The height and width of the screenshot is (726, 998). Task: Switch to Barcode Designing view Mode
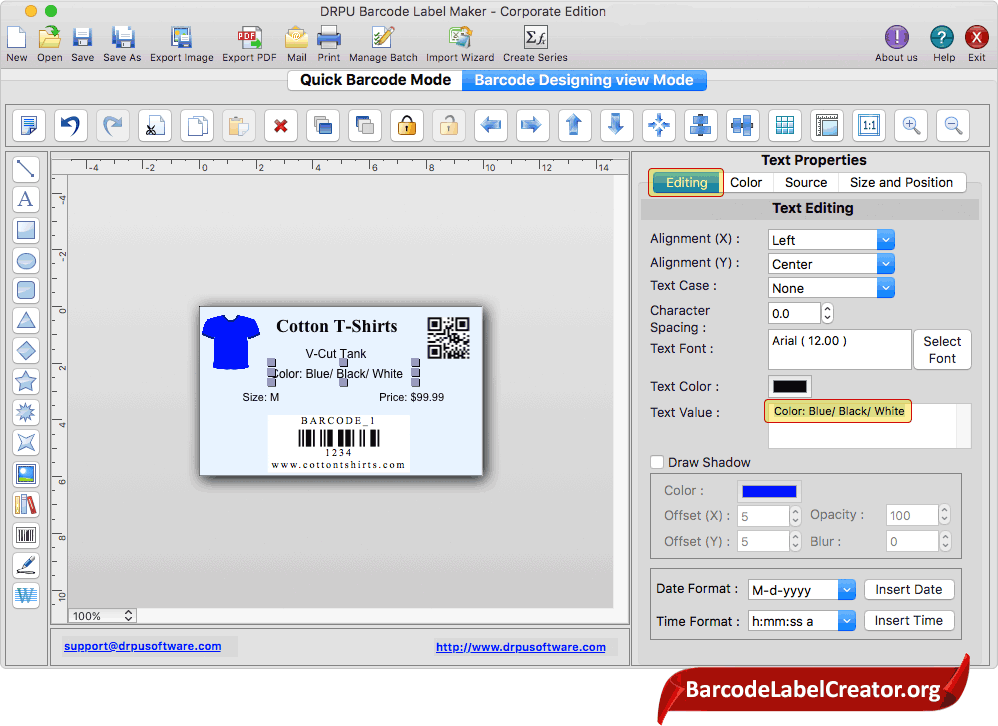pyautogui.click(x=584, y=80)
